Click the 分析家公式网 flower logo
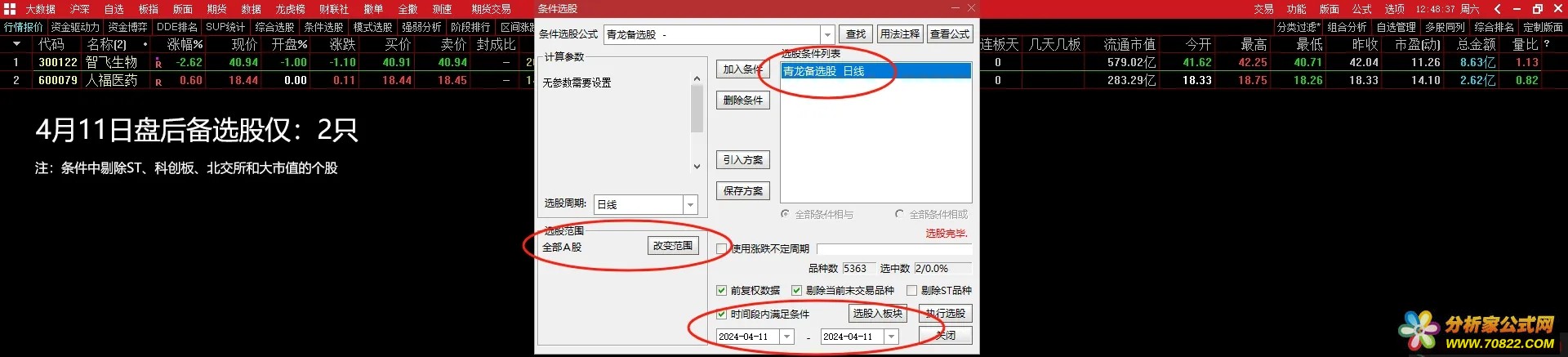 1419,330
